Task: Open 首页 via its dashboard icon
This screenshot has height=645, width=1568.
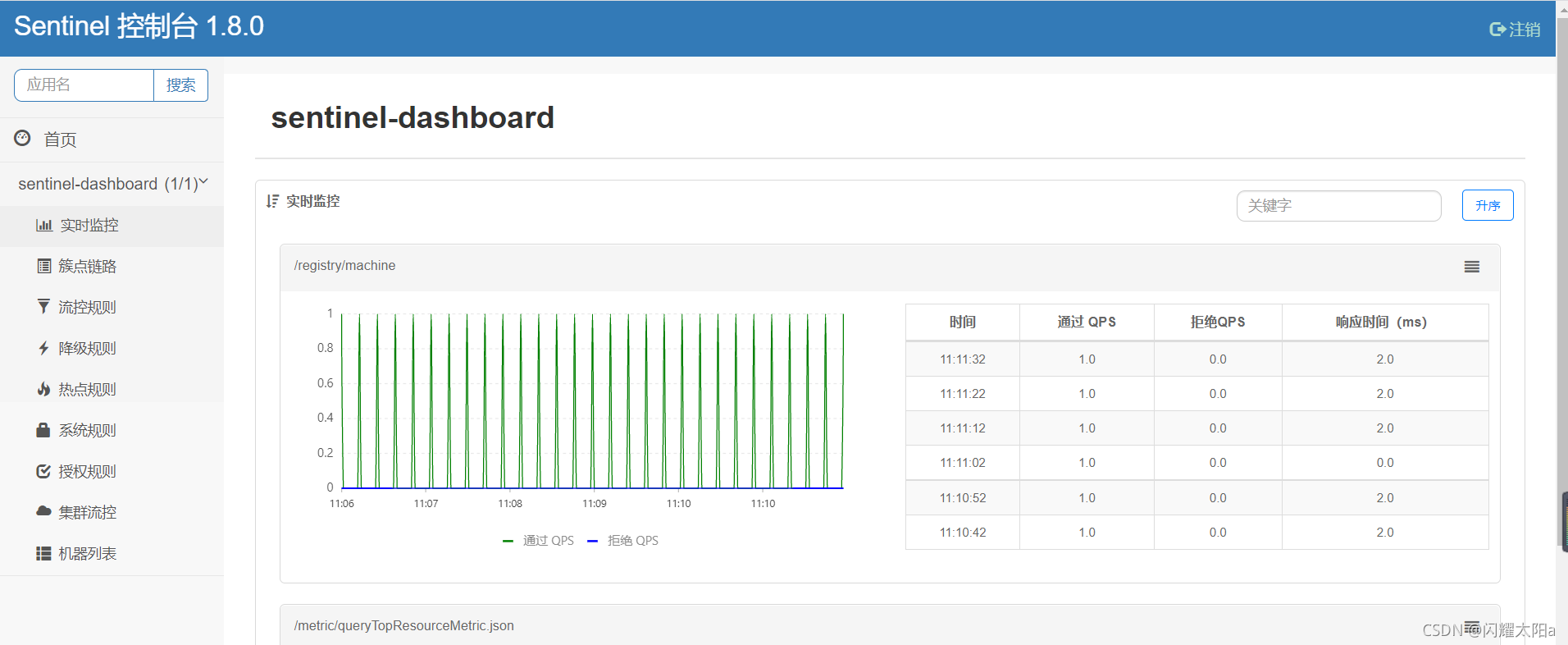Action: click(23, 138)
